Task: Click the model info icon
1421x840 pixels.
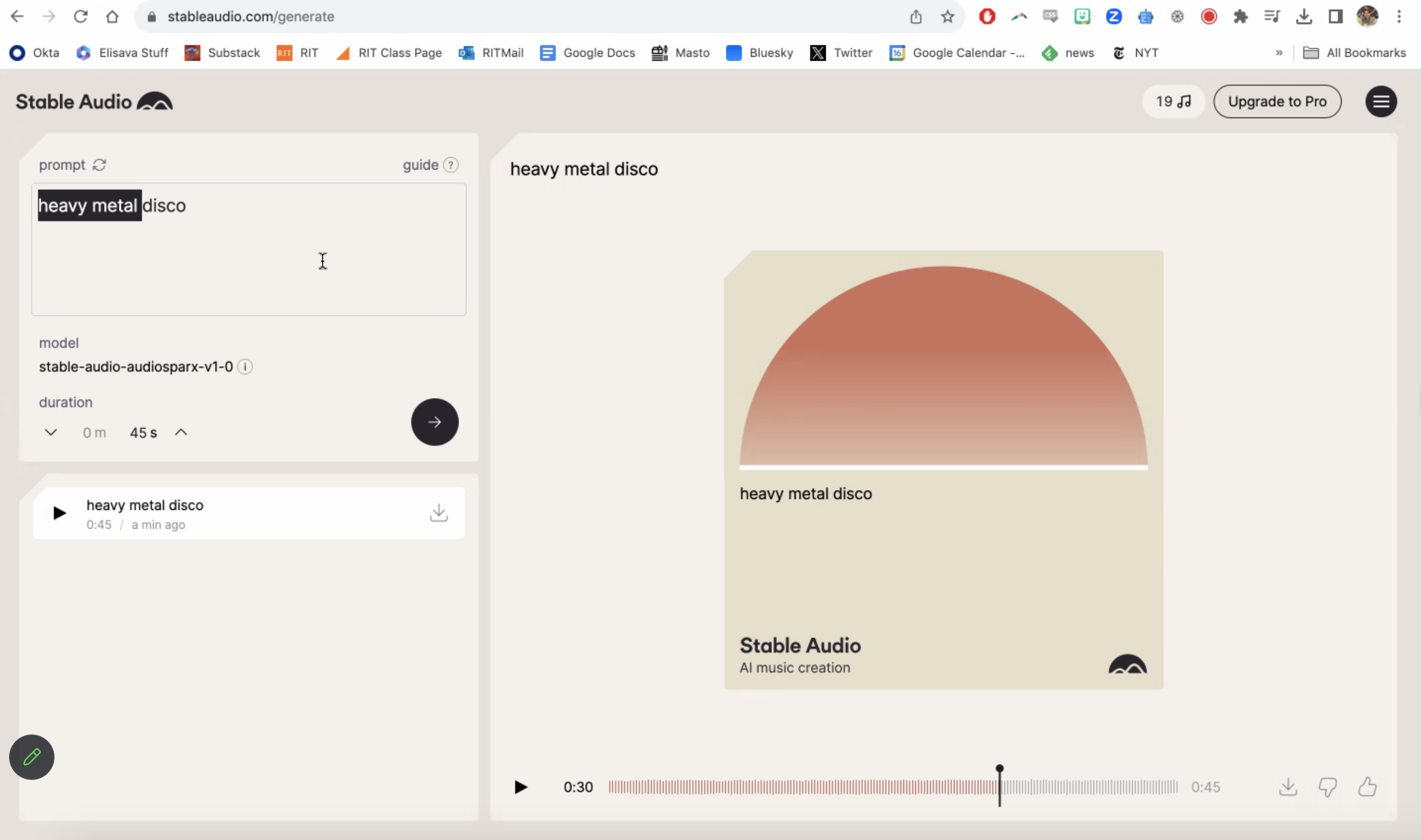Action: (245, 367)
